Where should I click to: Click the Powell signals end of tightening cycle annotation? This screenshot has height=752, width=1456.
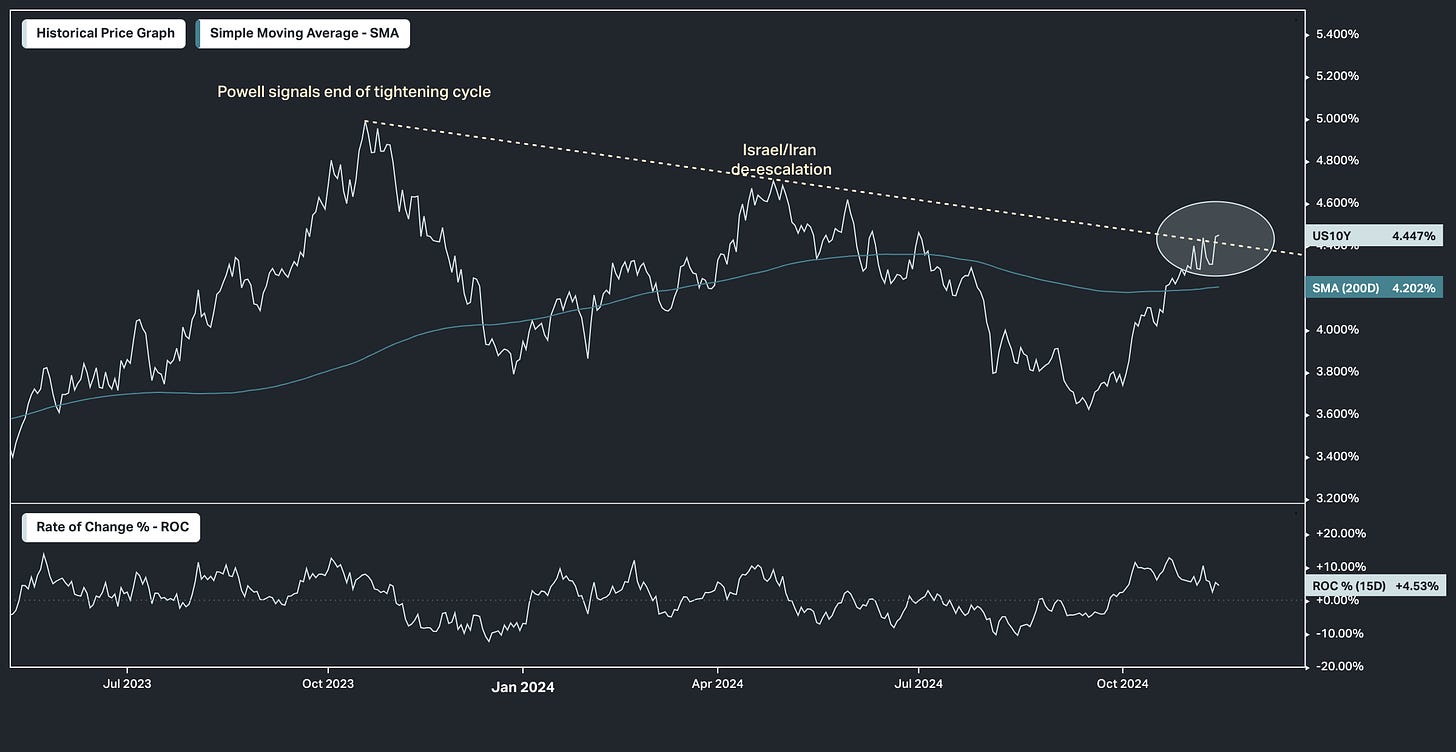pos(354,92)
